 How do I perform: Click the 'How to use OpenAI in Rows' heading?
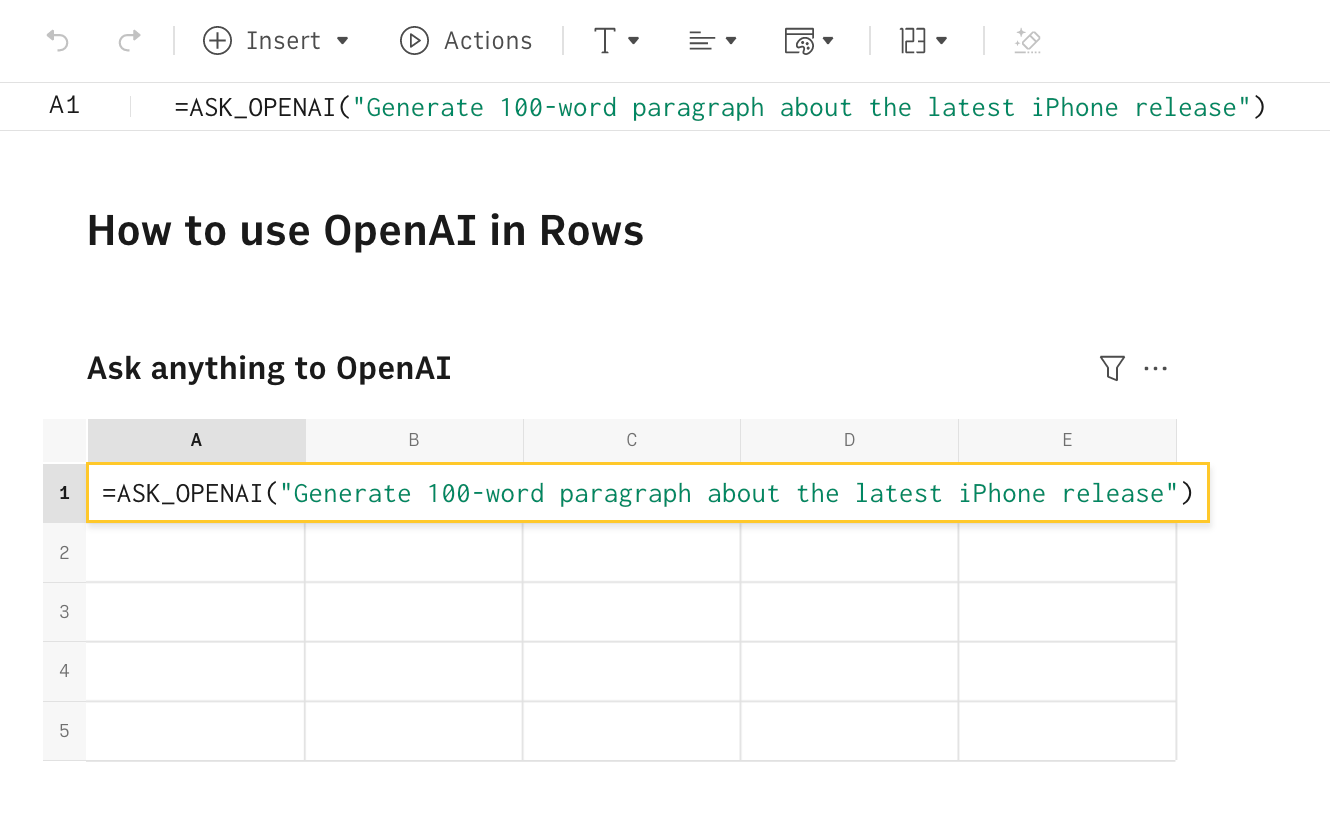point(365,231)
